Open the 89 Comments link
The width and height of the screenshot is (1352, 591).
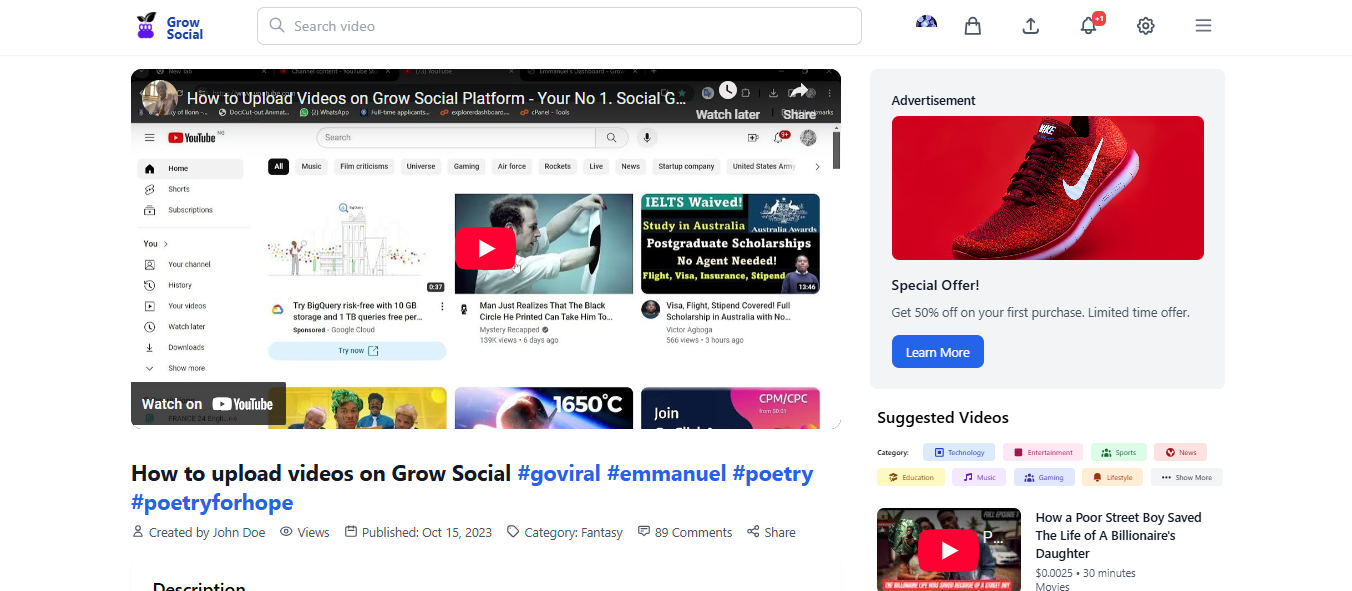[x=685, y=532]
